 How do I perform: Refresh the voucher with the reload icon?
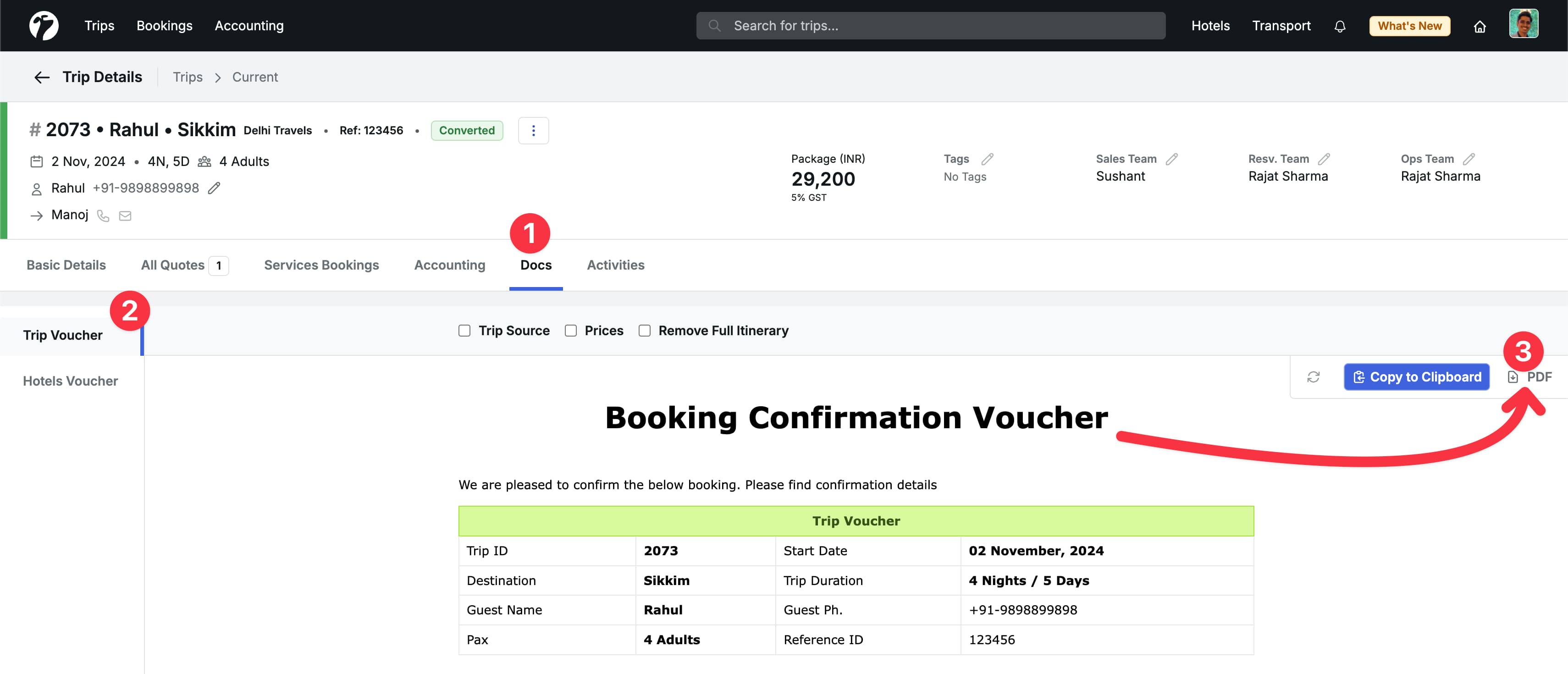point(1314,376)
